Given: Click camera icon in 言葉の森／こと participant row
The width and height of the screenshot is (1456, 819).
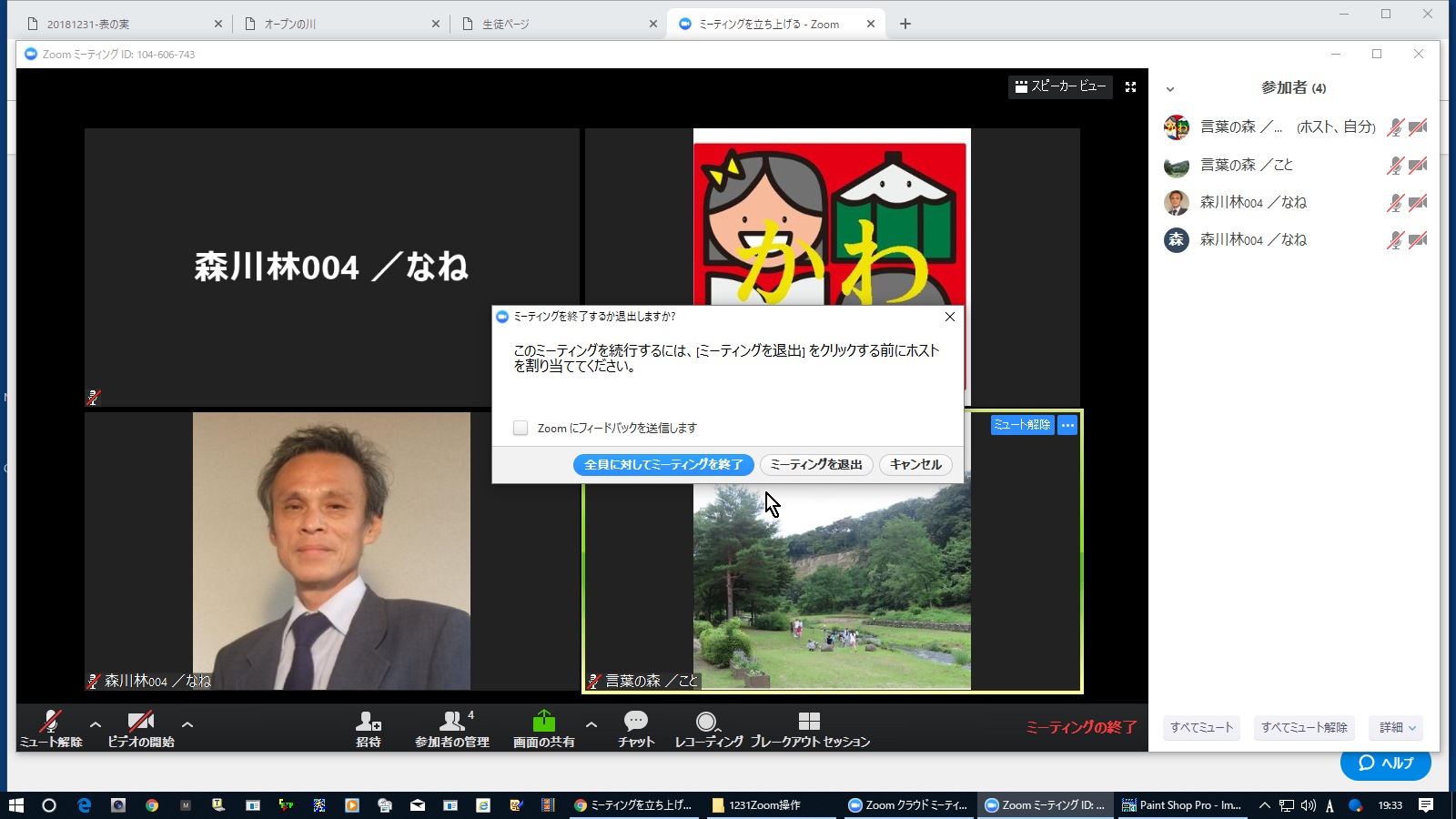Looking at the screenshot, I should tap(1418, 166).
